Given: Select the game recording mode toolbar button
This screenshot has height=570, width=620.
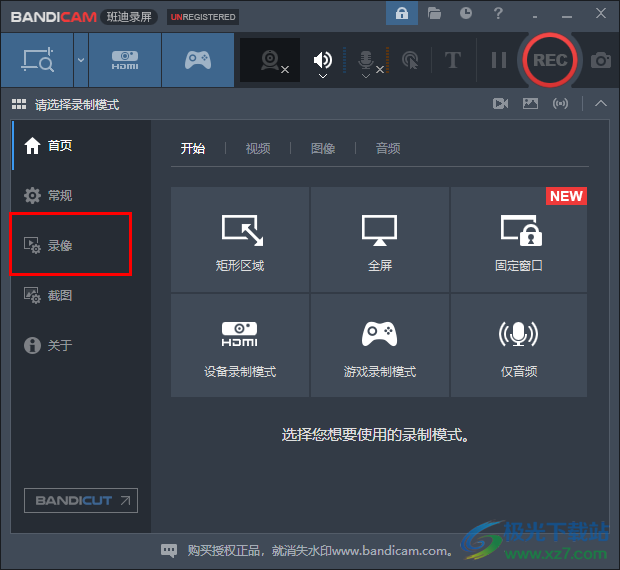Looking at the screenshot, I should tap(198, 60).
